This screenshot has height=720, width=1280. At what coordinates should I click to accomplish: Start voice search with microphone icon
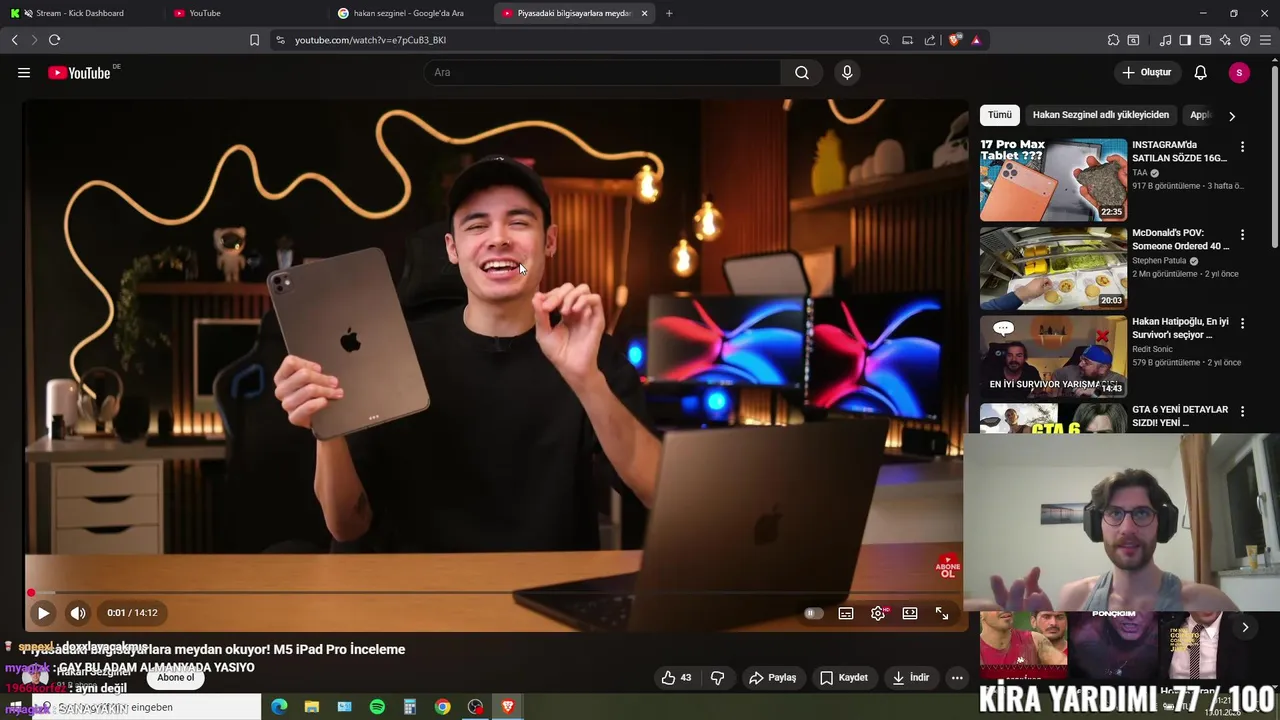[x=847, y=72]
